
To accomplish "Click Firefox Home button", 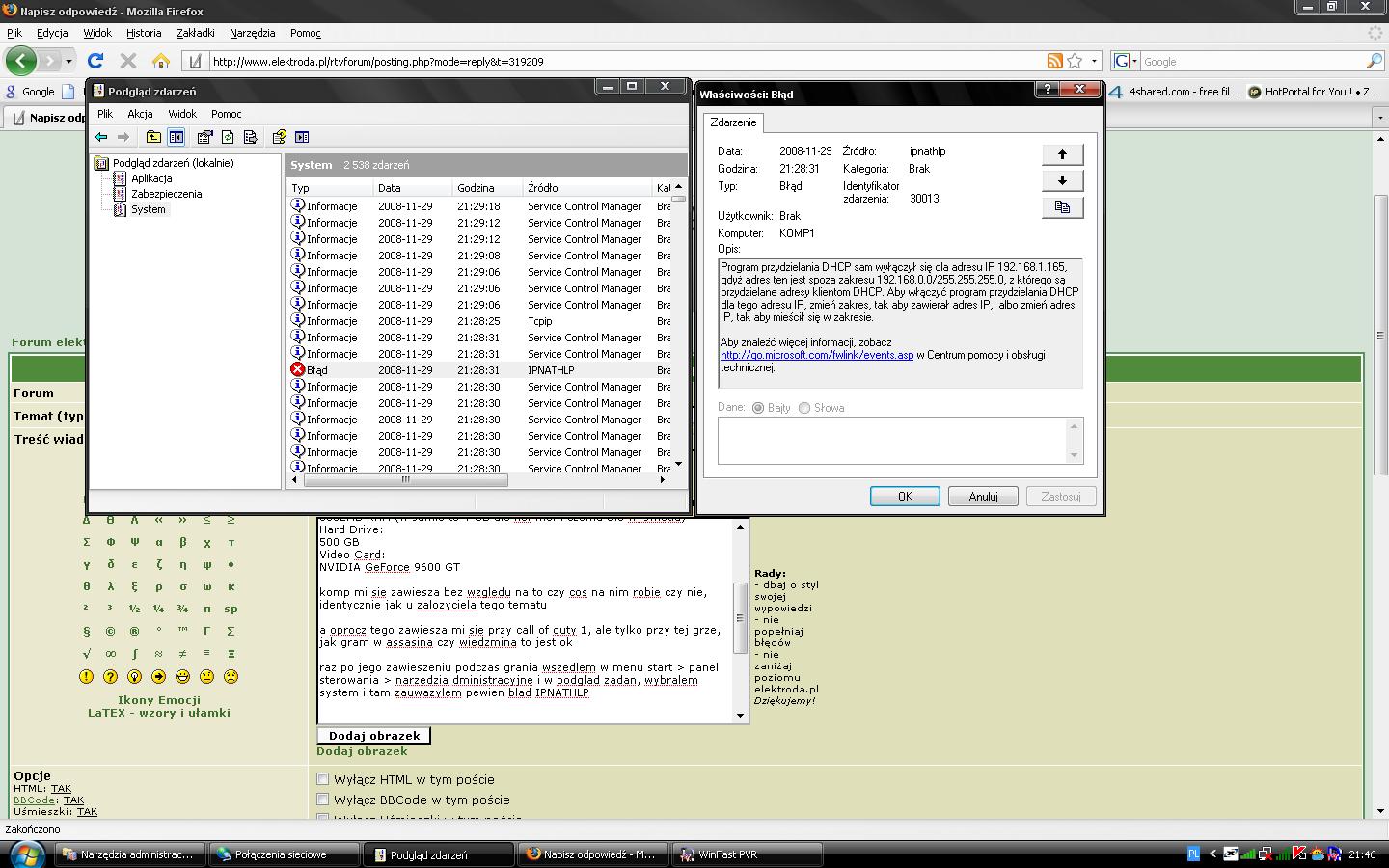I will point(161,61).
